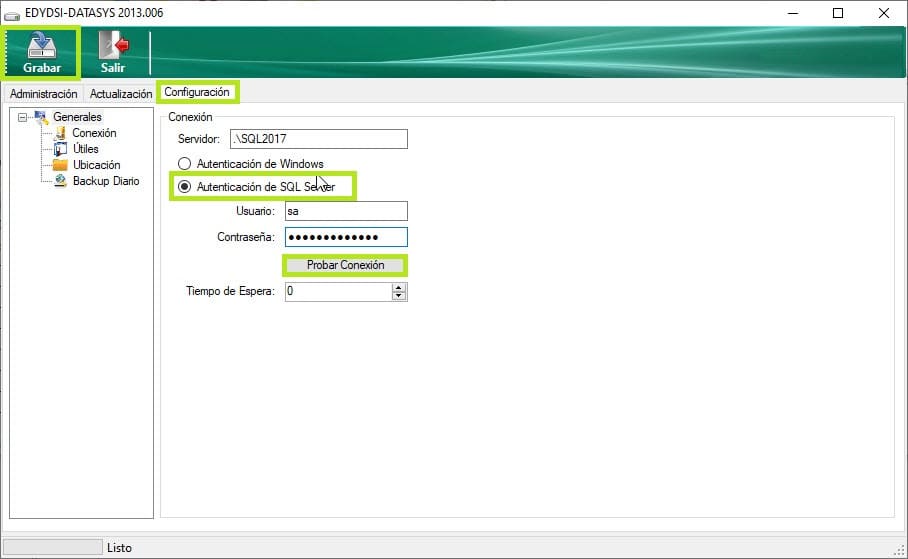Click the Ubicación folder icon
908x559 pixels.
[x=61, y=165]
